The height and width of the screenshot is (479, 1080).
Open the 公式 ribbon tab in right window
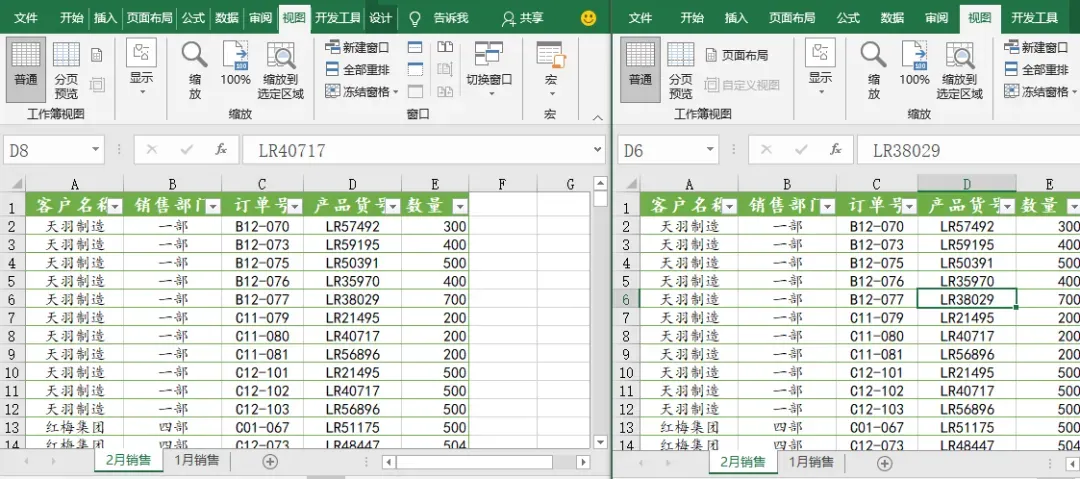coord(848,18)
